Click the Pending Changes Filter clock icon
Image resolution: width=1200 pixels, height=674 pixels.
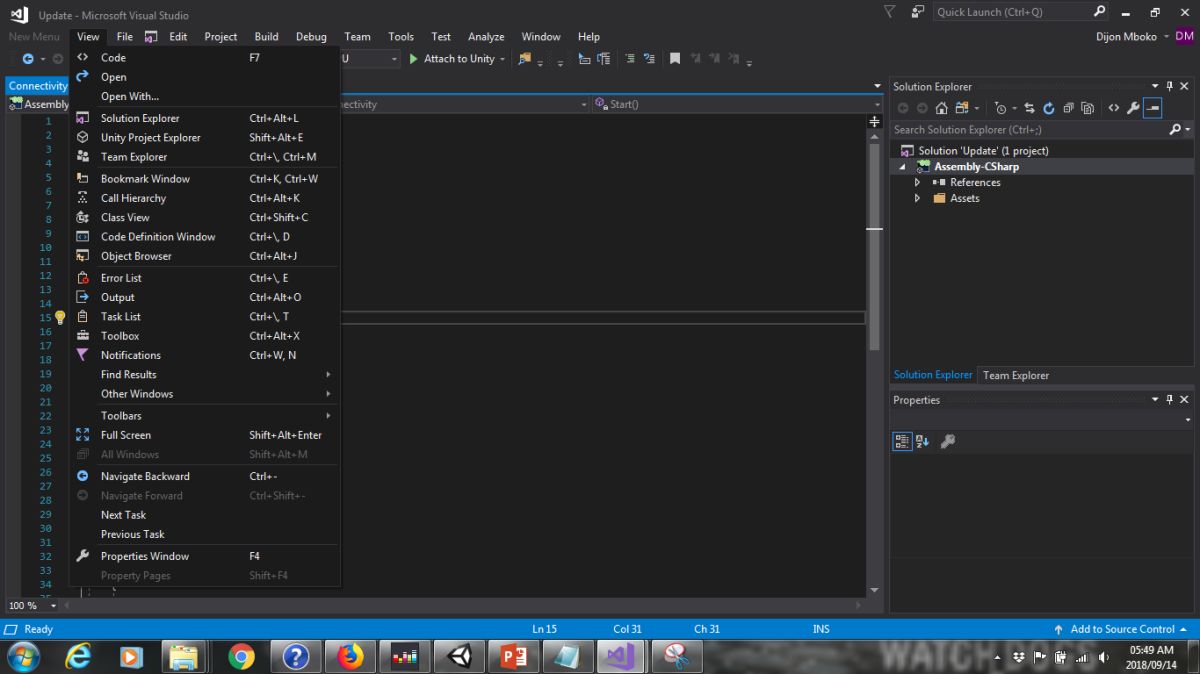tap(1000, 108)
